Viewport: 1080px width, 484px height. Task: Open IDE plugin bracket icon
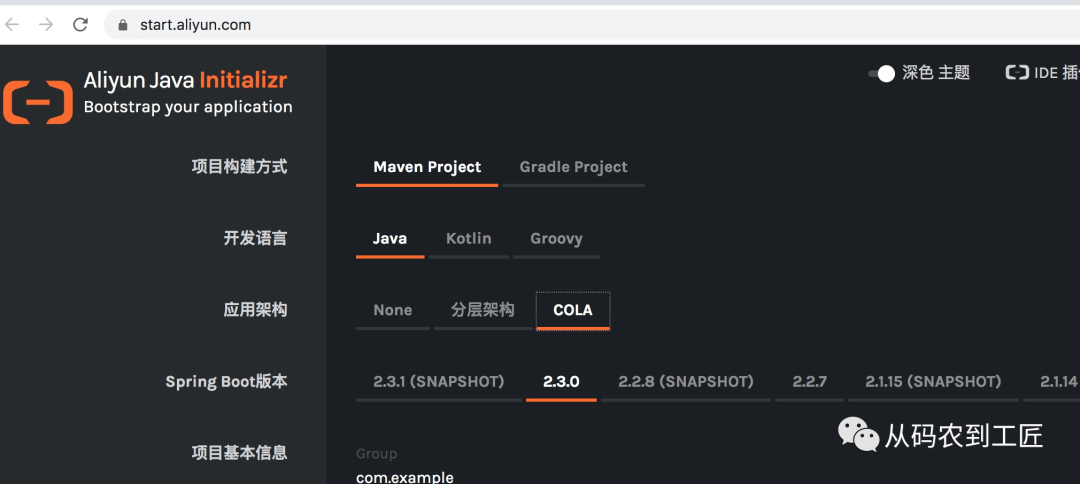[x=1017, y=72]
